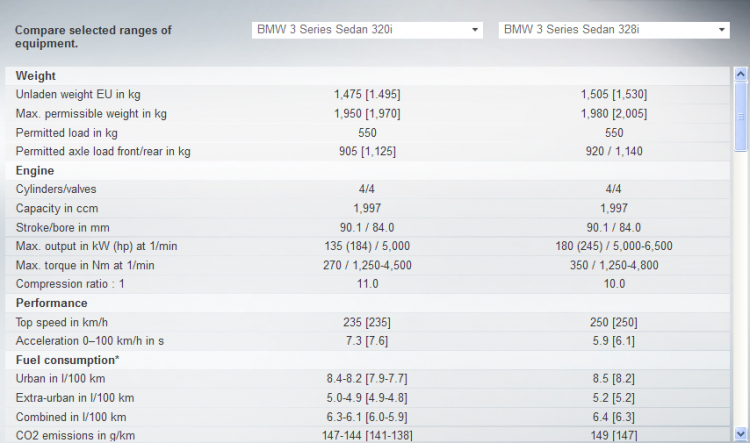Click the 328i torque '350 / 1,250-4,800'
This screenshot has width=750, height=443.
(x=614, y=266)
